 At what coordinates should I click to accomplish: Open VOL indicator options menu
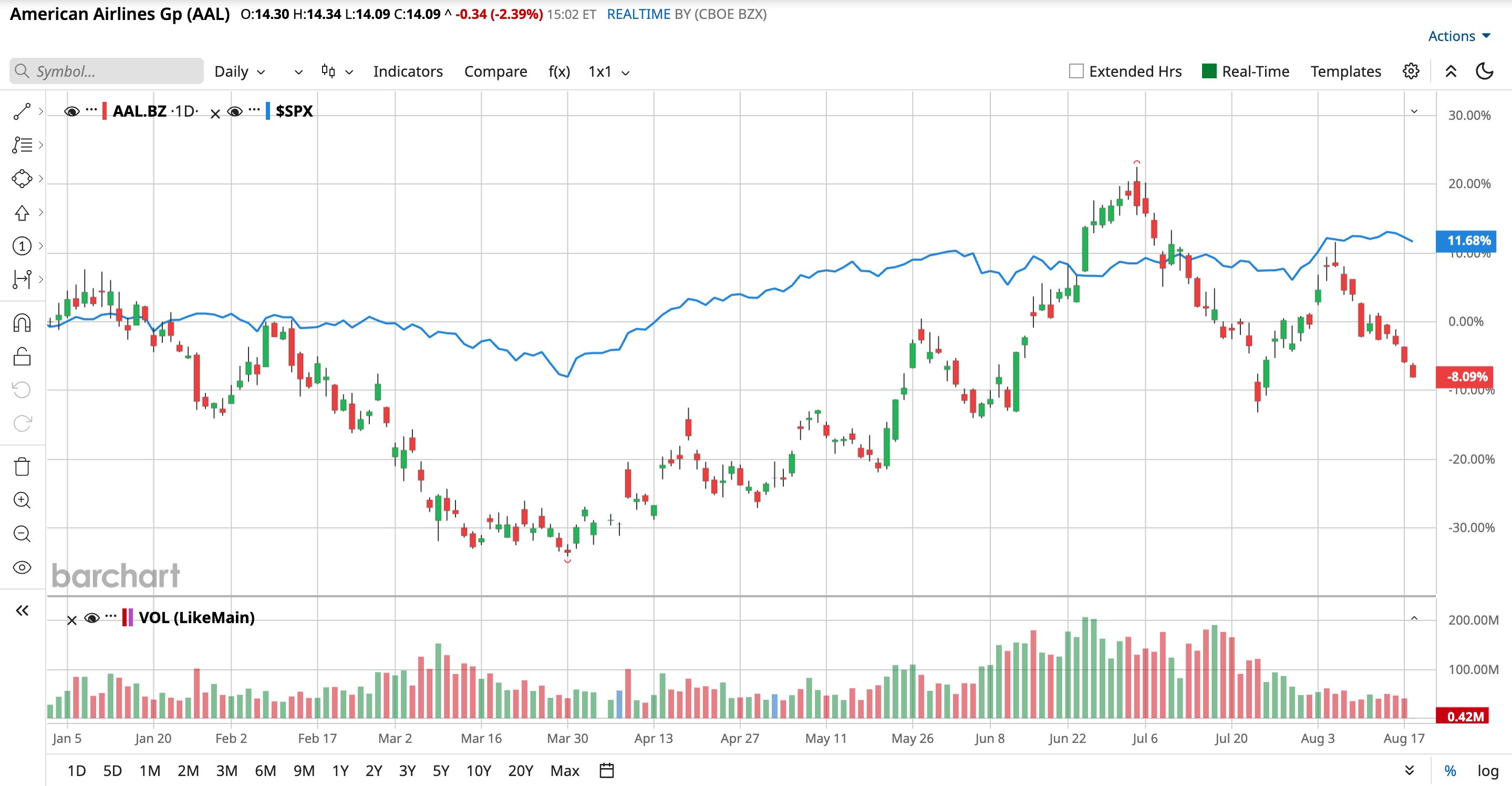coord(111,616)
